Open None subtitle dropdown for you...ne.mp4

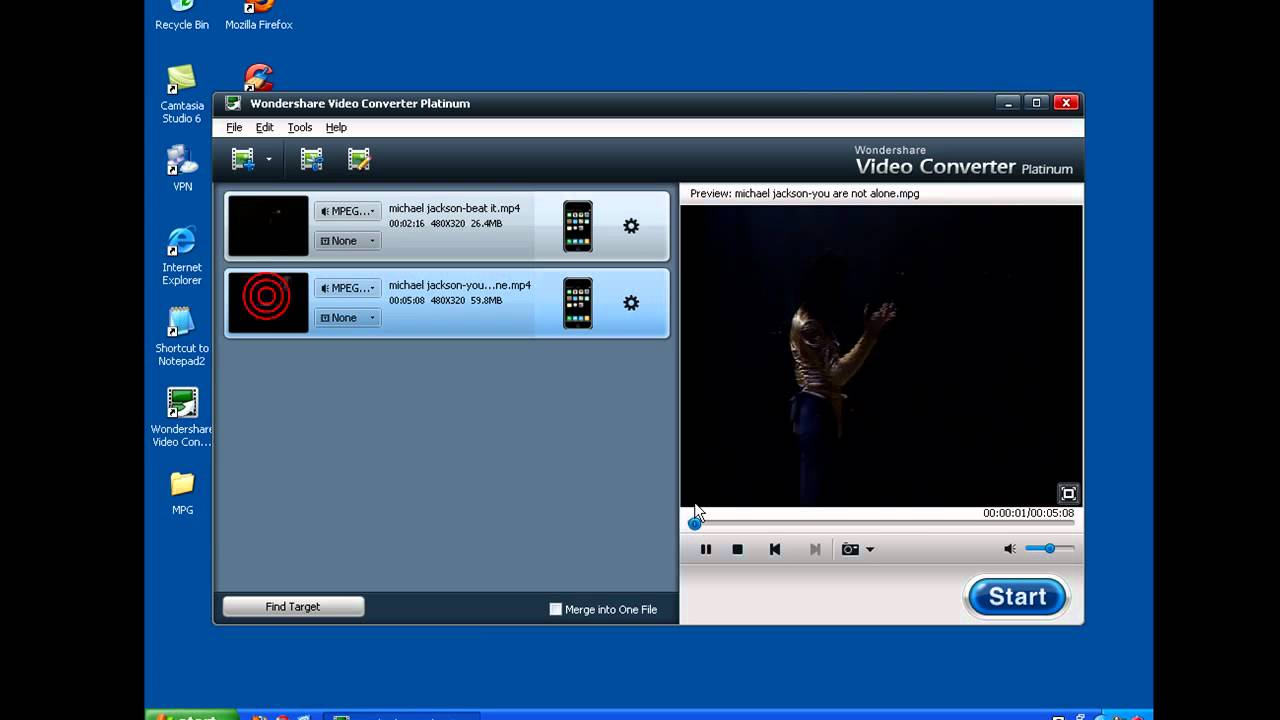click(x=347, y=318)
